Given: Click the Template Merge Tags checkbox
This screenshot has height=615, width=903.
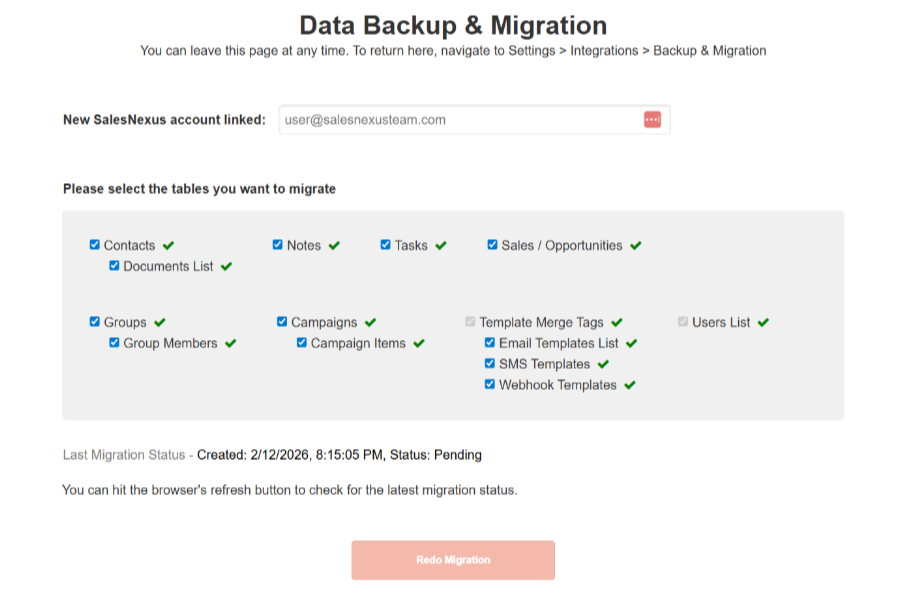Looking at the screenshot, I should click(x=470, y=322).
